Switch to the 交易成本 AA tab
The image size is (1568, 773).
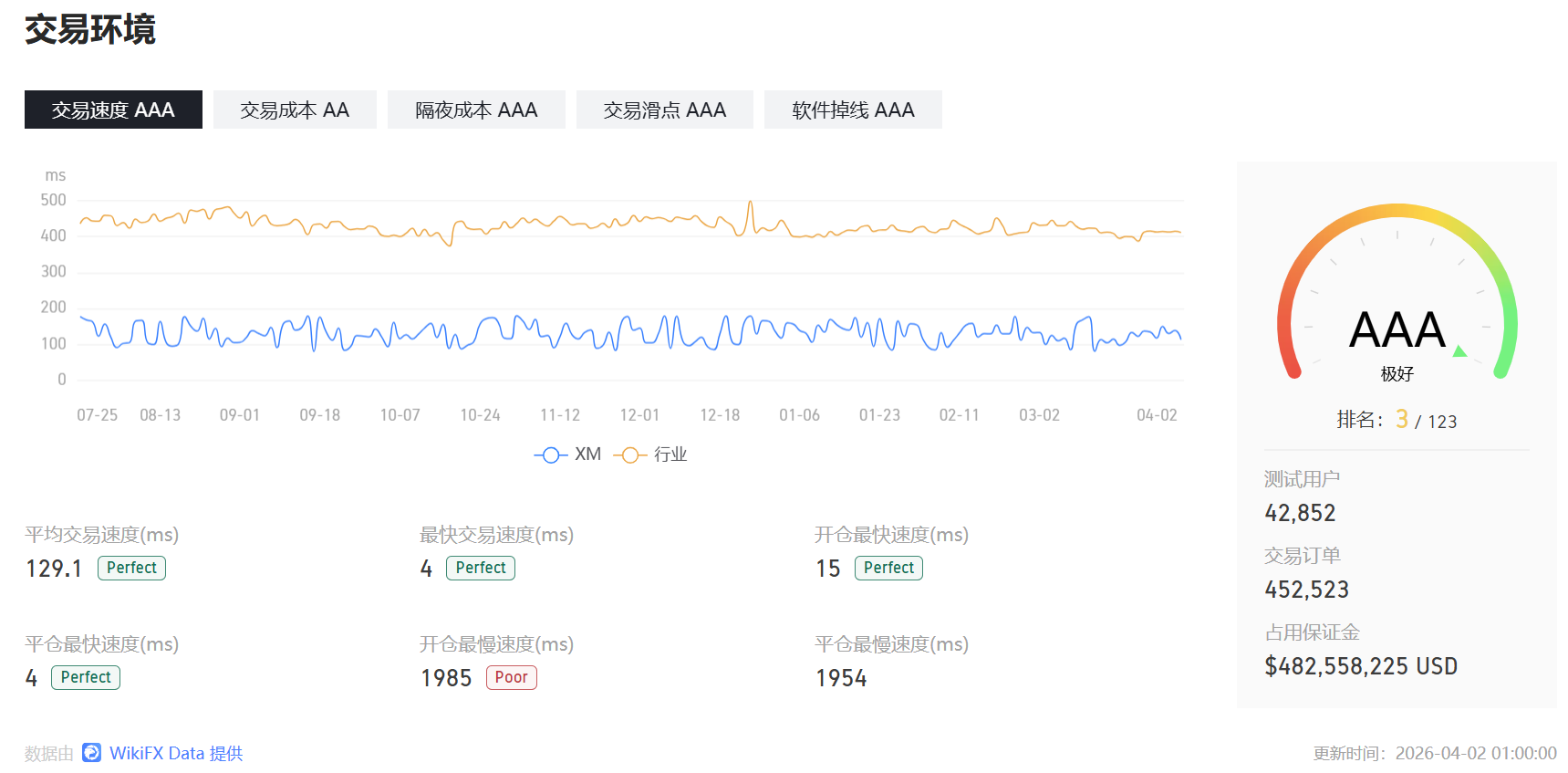[295, 110]
